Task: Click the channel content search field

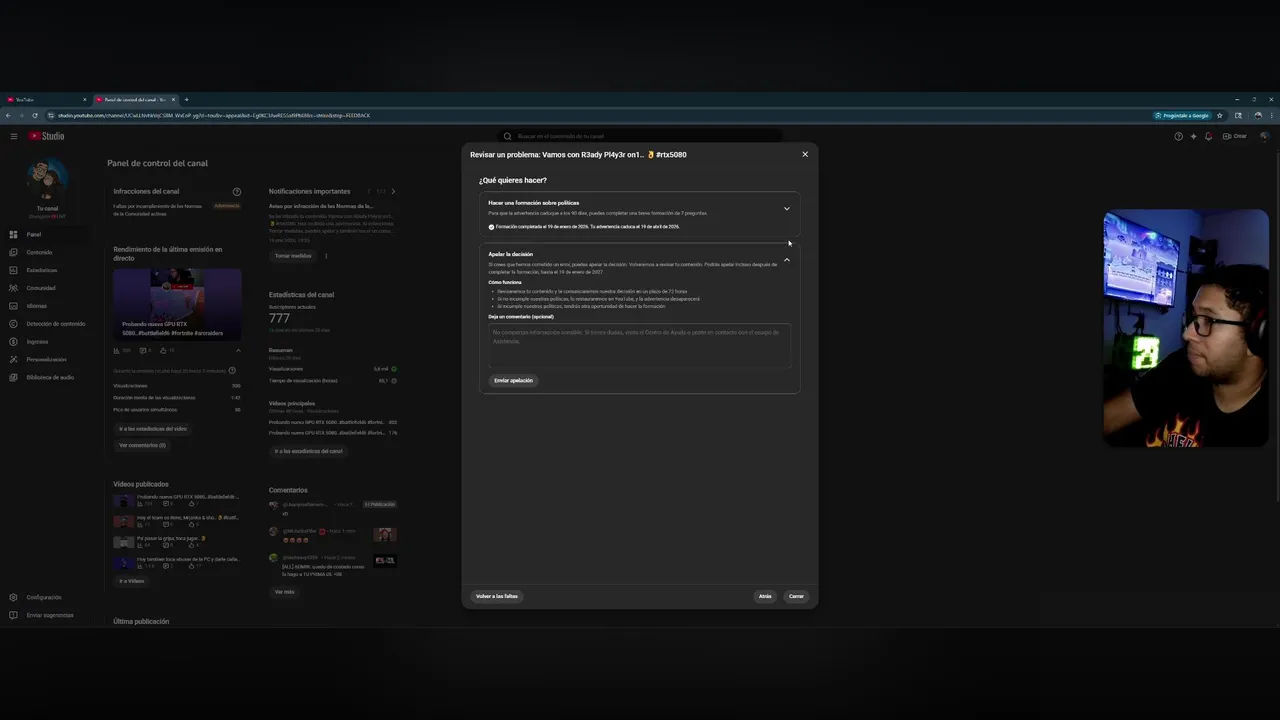Action: point(640,136)
